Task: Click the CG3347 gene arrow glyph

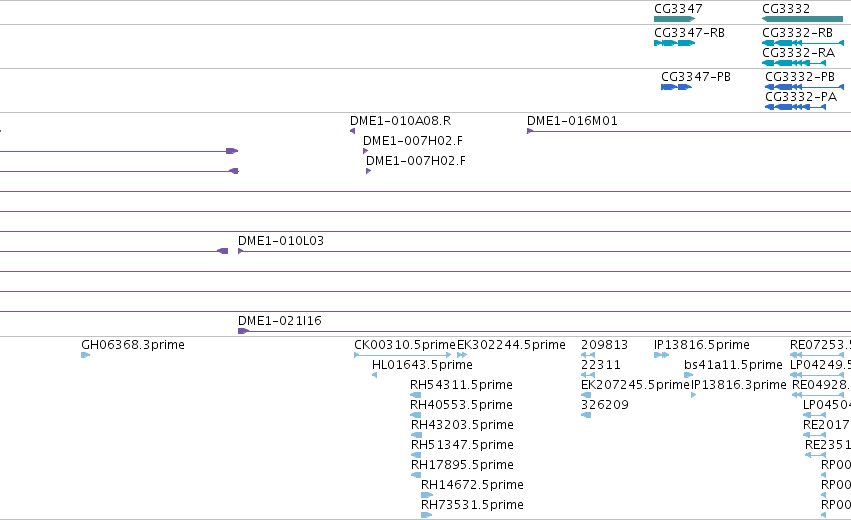Action: (675, 19)
